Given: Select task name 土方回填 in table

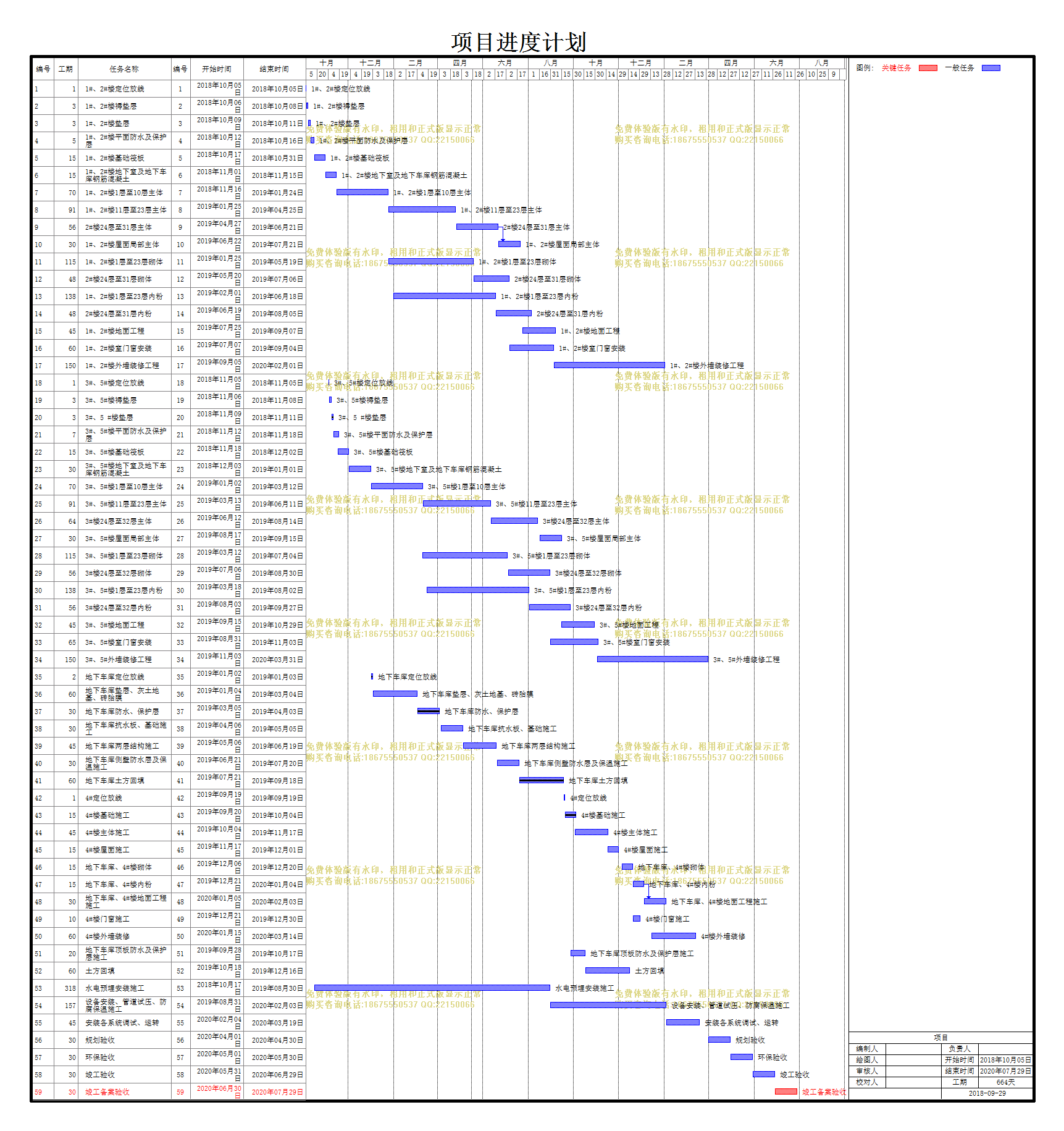Looking at the screenshot, I should click(100, 971).
